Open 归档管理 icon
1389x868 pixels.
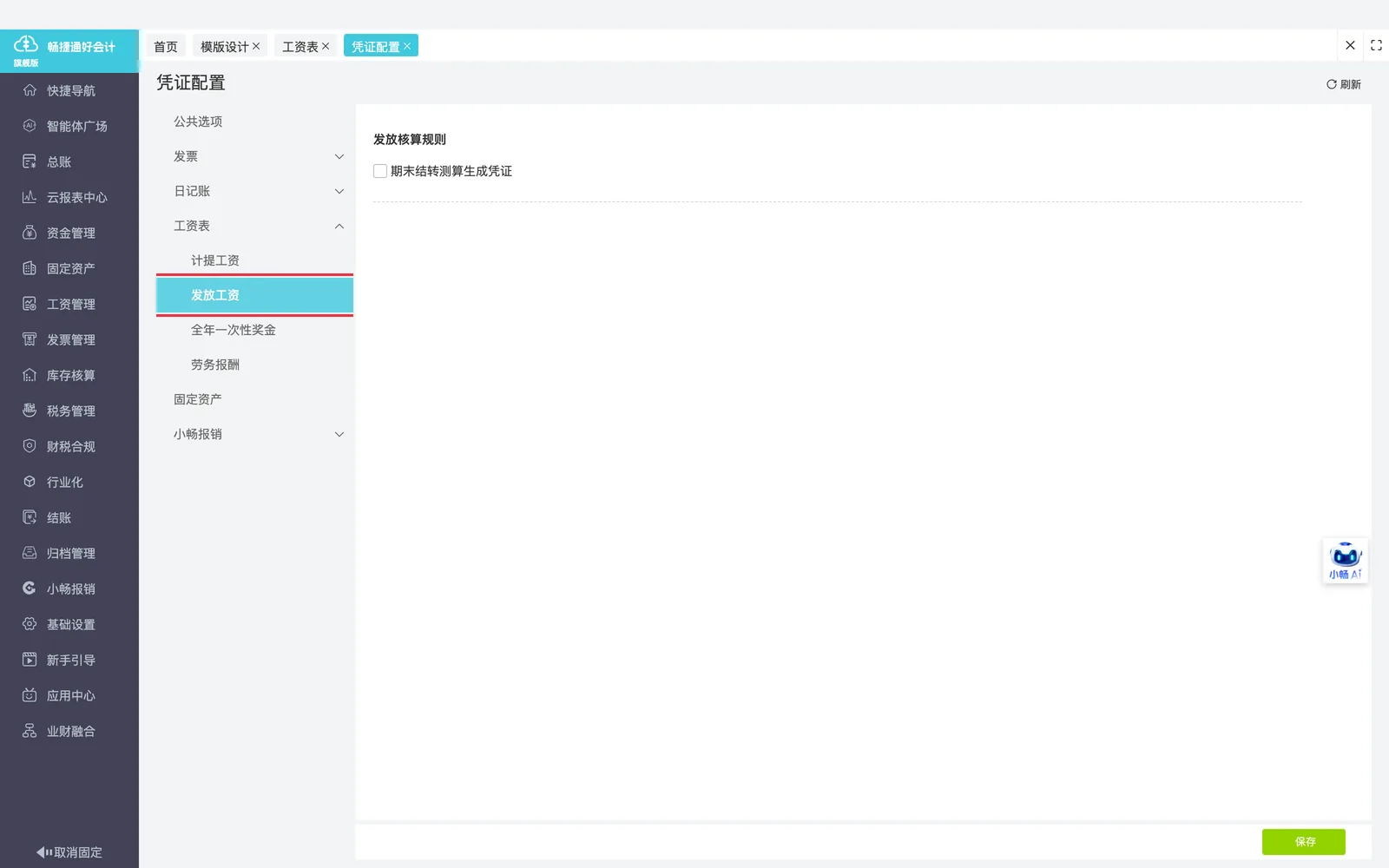[x=30, y=553]
